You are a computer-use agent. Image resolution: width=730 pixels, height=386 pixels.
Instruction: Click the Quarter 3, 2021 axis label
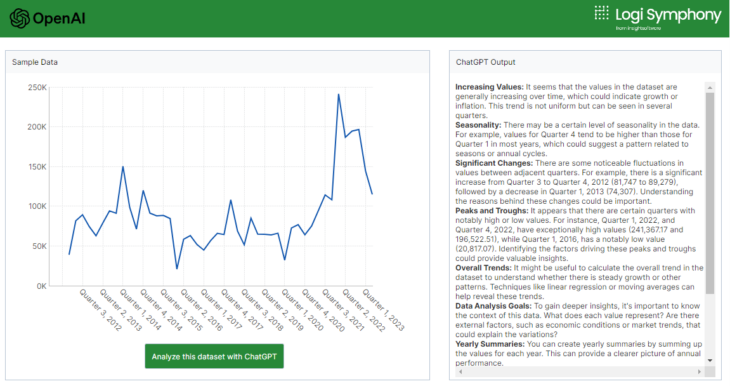[343, 310]
